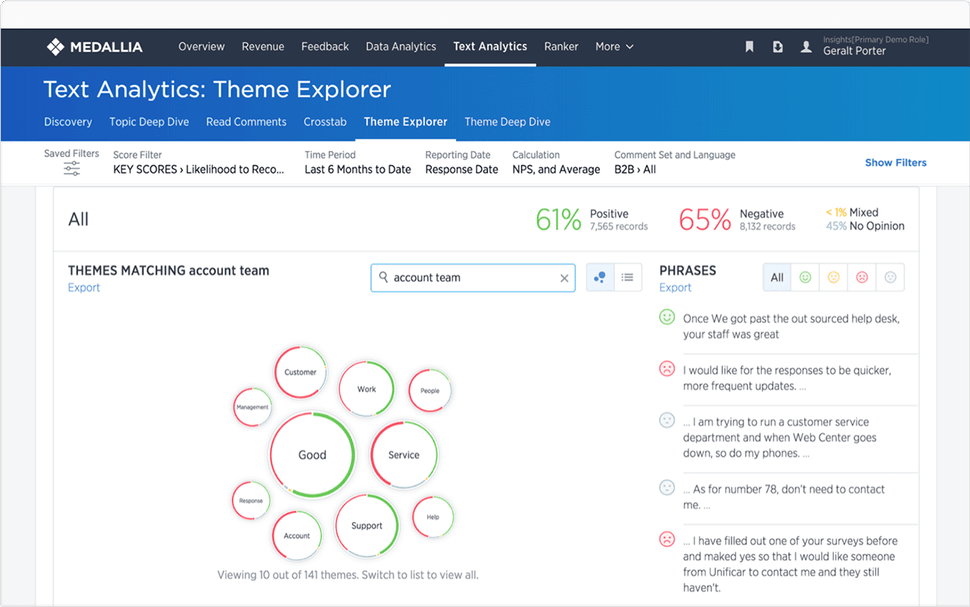
Task: Open the Data Analytics menu
Action: pos(401,47)
